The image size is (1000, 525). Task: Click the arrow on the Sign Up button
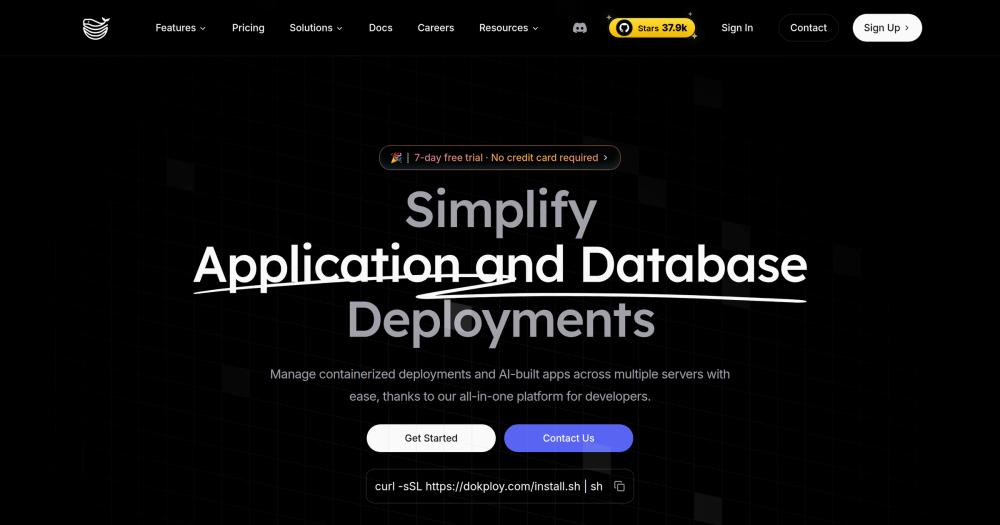pyautogui.click(x=907, y=28)
